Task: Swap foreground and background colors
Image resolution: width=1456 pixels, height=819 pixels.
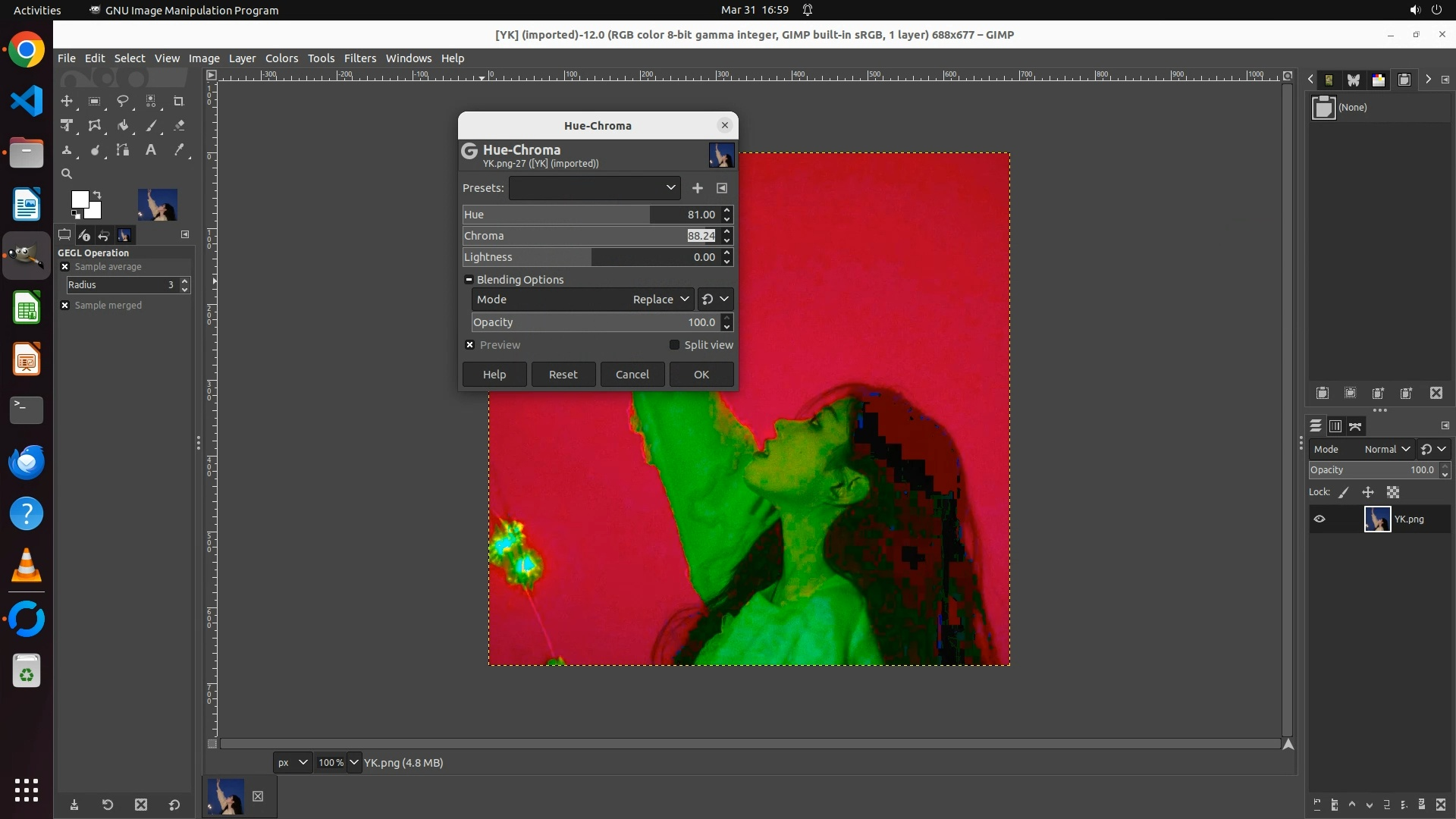Action: coord(97,195)
